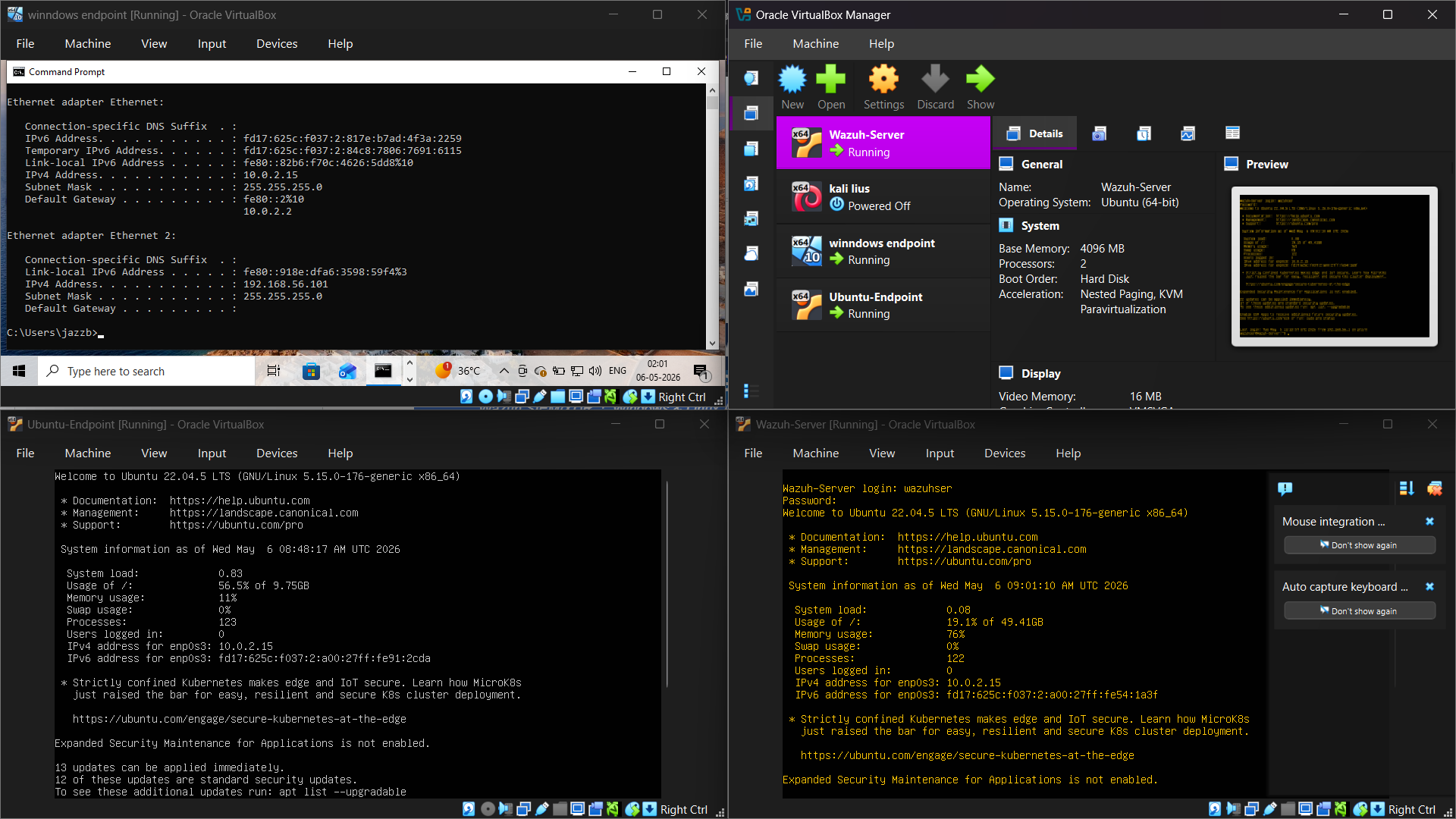This screenshot has height=819, width=1456.
Task: Switch to the Logs tab icon
Action: click(1144, 133)
